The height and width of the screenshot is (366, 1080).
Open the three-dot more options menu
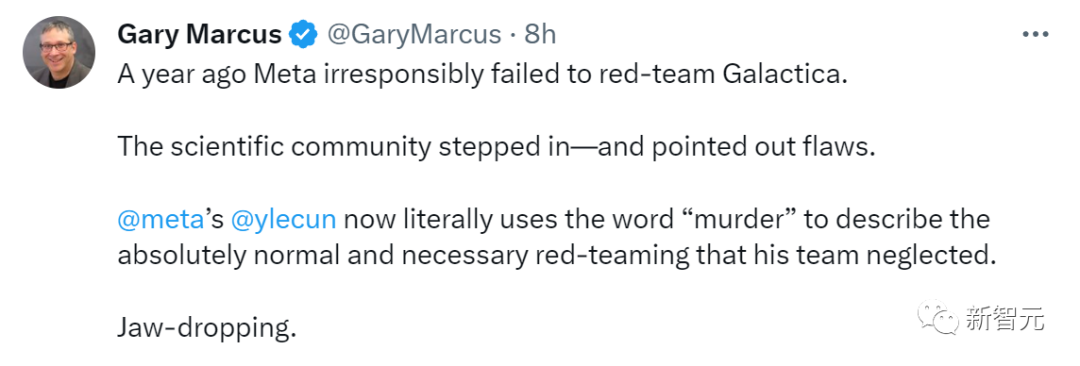point(1035,34)
